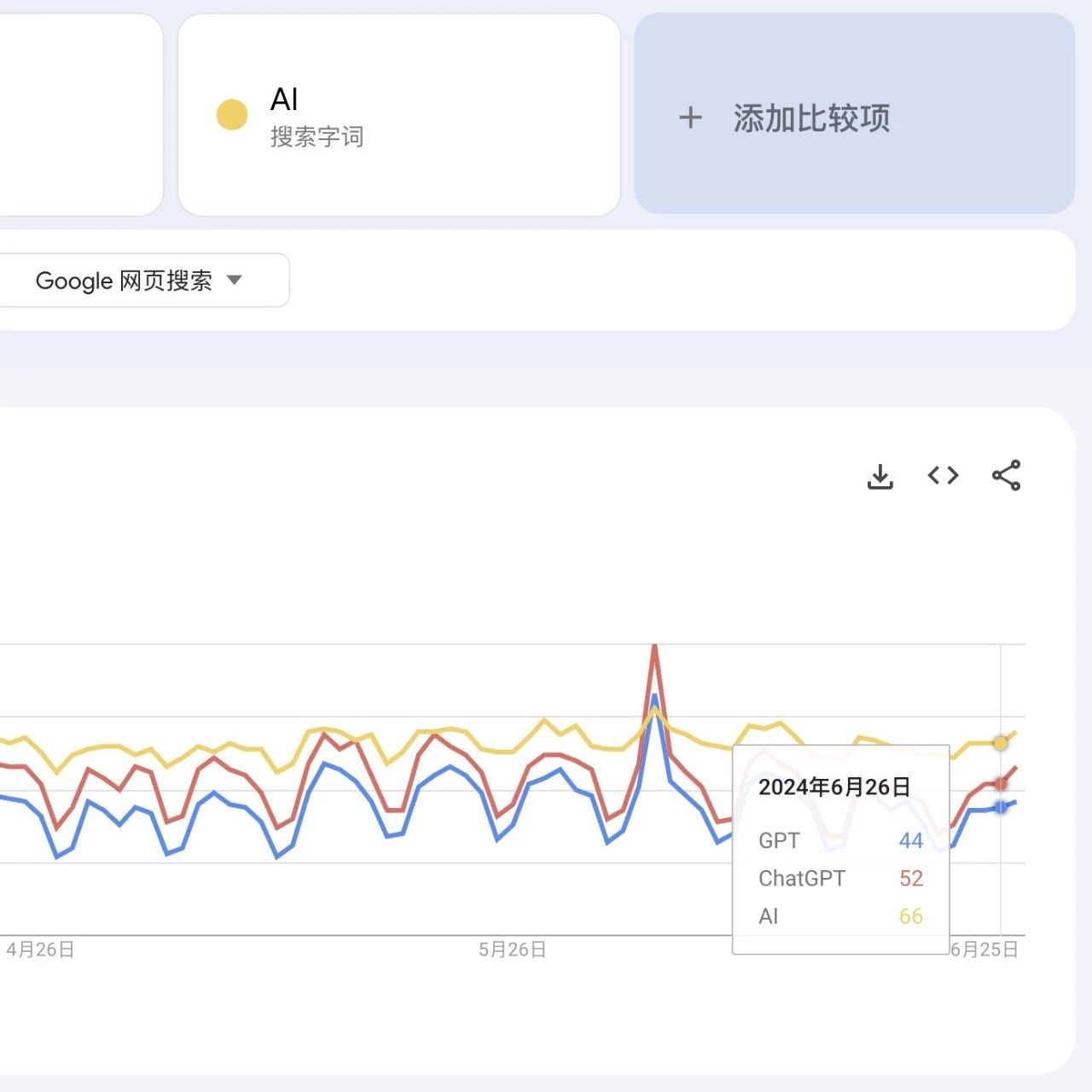This screenshot has height=1092, width=1092.
Task: Click the yellow AI data point marker
Action: [x=1001, y=743]
